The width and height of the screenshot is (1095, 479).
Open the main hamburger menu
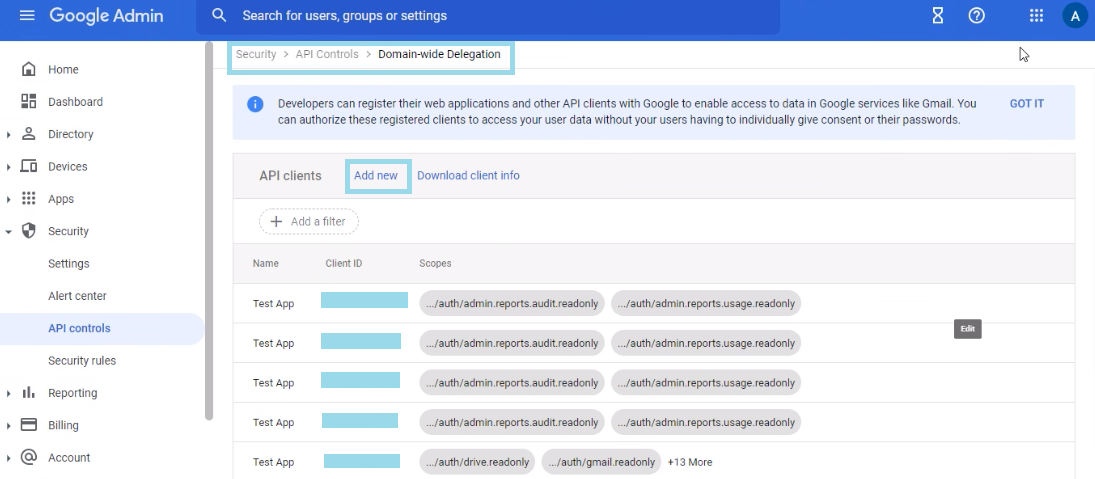[27, 16]
